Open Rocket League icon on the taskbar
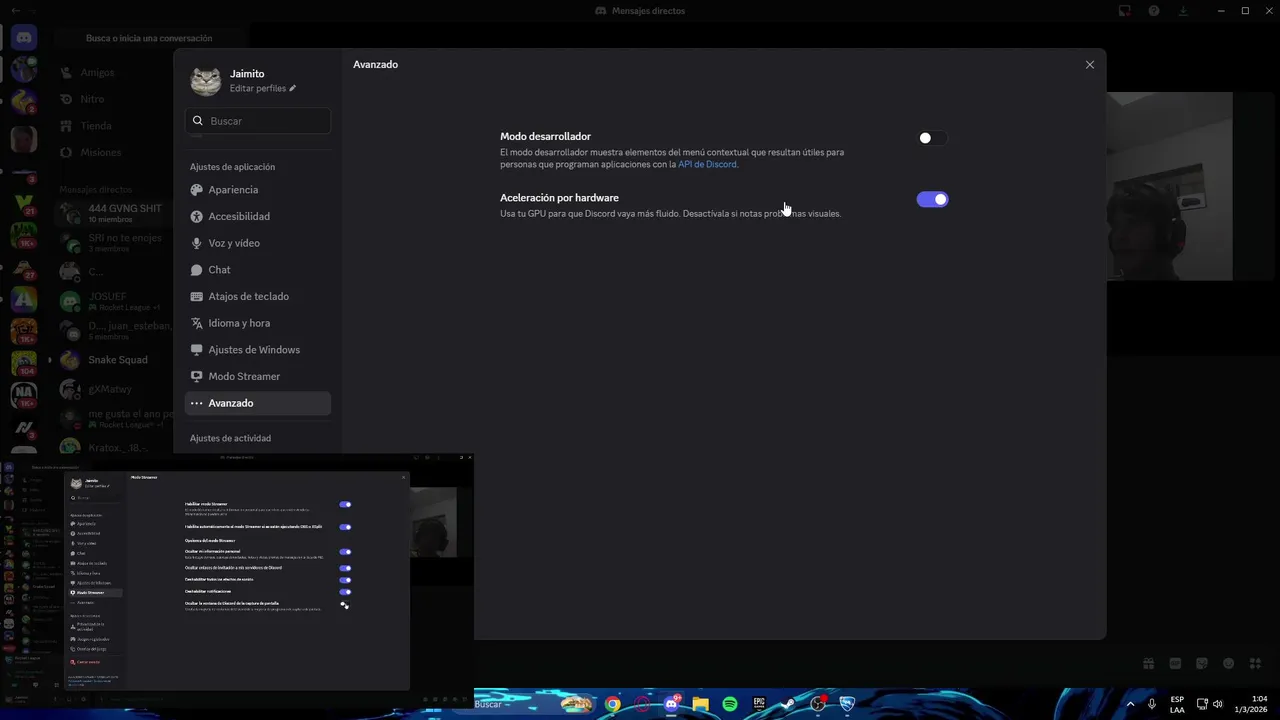 [x=848, y=704]
